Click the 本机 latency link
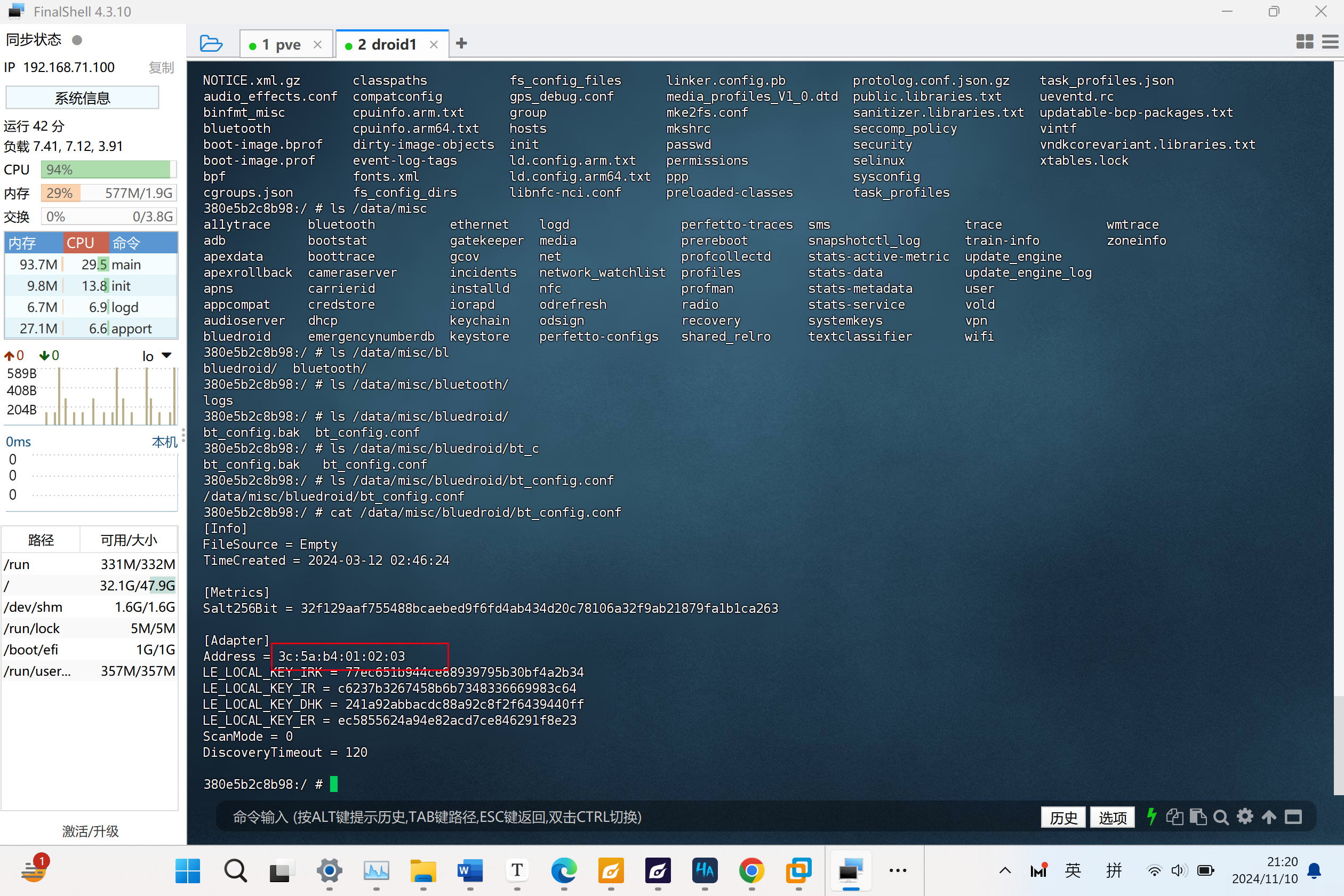Screen dimensions: 1344x896 [165, 442]
